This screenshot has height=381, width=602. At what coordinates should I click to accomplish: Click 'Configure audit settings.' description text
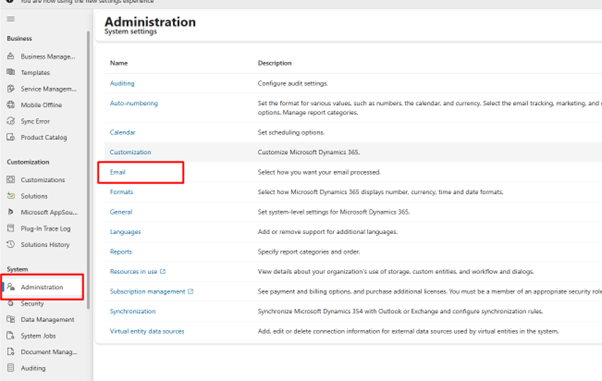[x=293, y=83]
